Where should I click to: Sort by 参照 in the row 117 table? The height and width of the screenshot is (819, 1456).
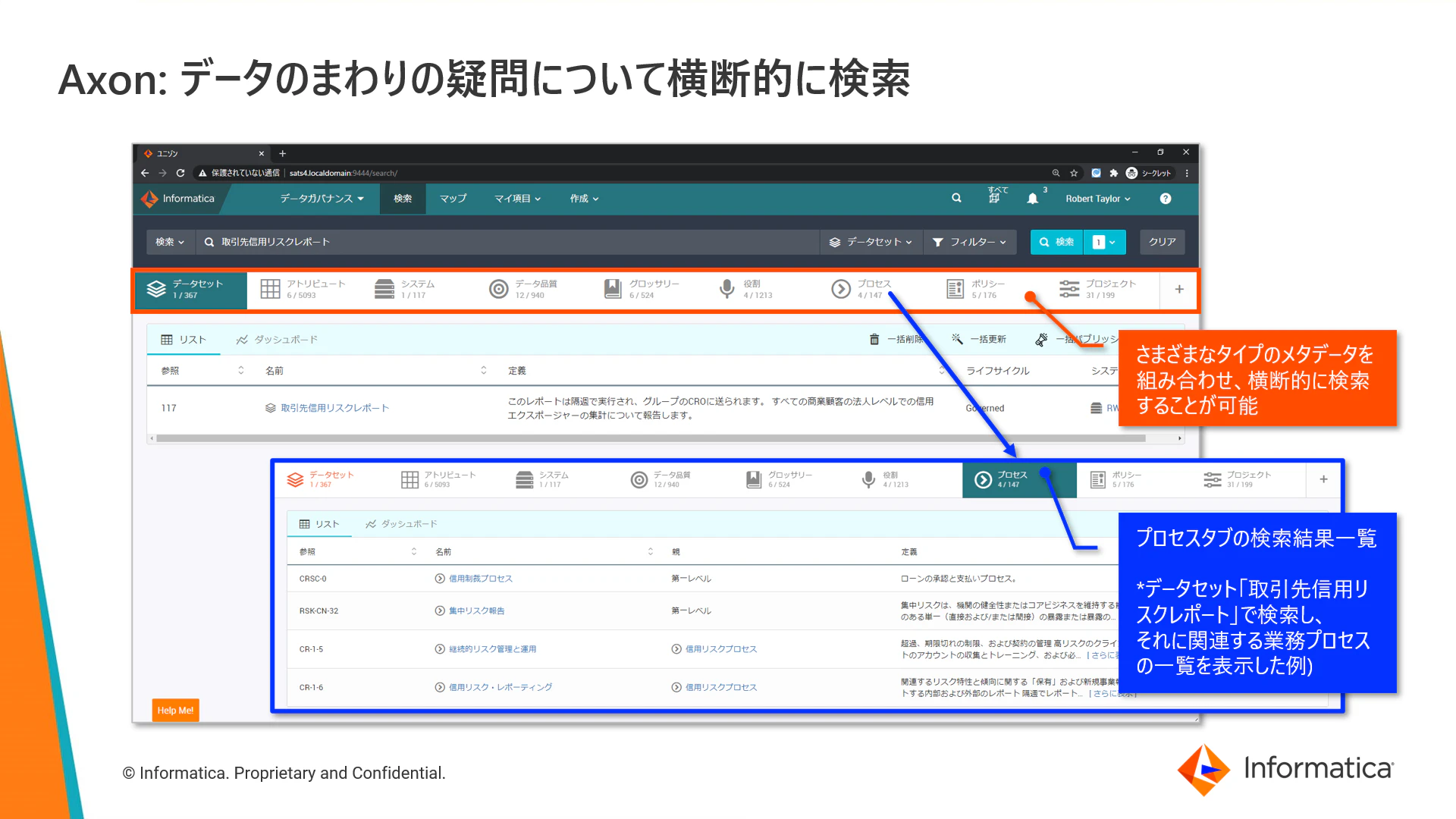tap(241, 370)
